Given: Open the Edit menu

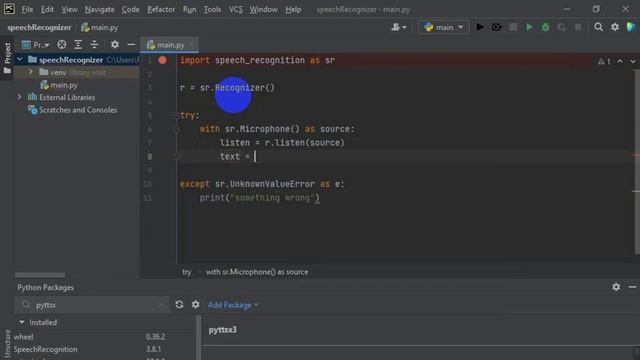Looking at the screenshot, I should tap(47, 9).
